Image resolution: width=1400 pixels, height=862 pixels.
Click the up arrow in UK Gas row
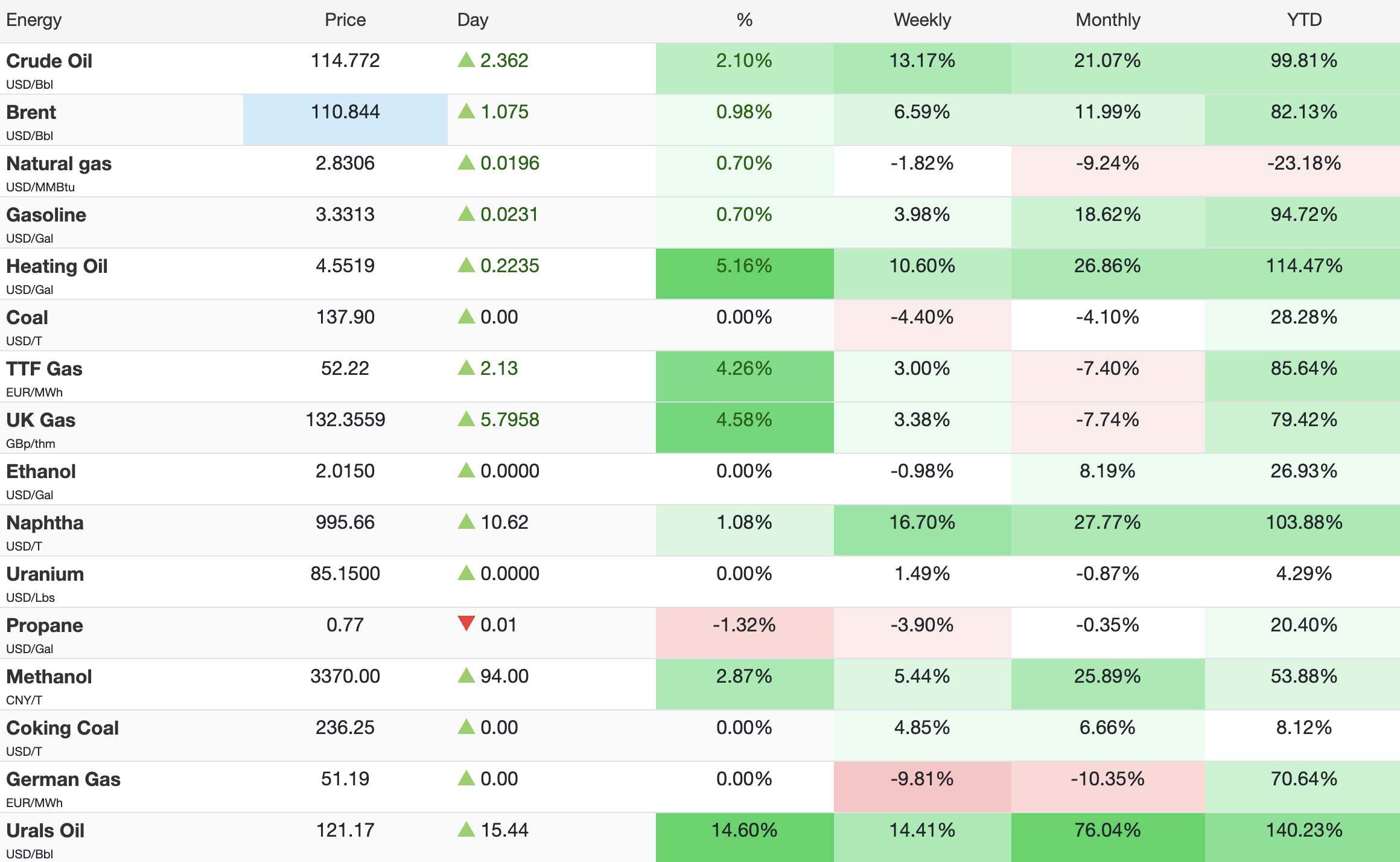coord(466,419)
